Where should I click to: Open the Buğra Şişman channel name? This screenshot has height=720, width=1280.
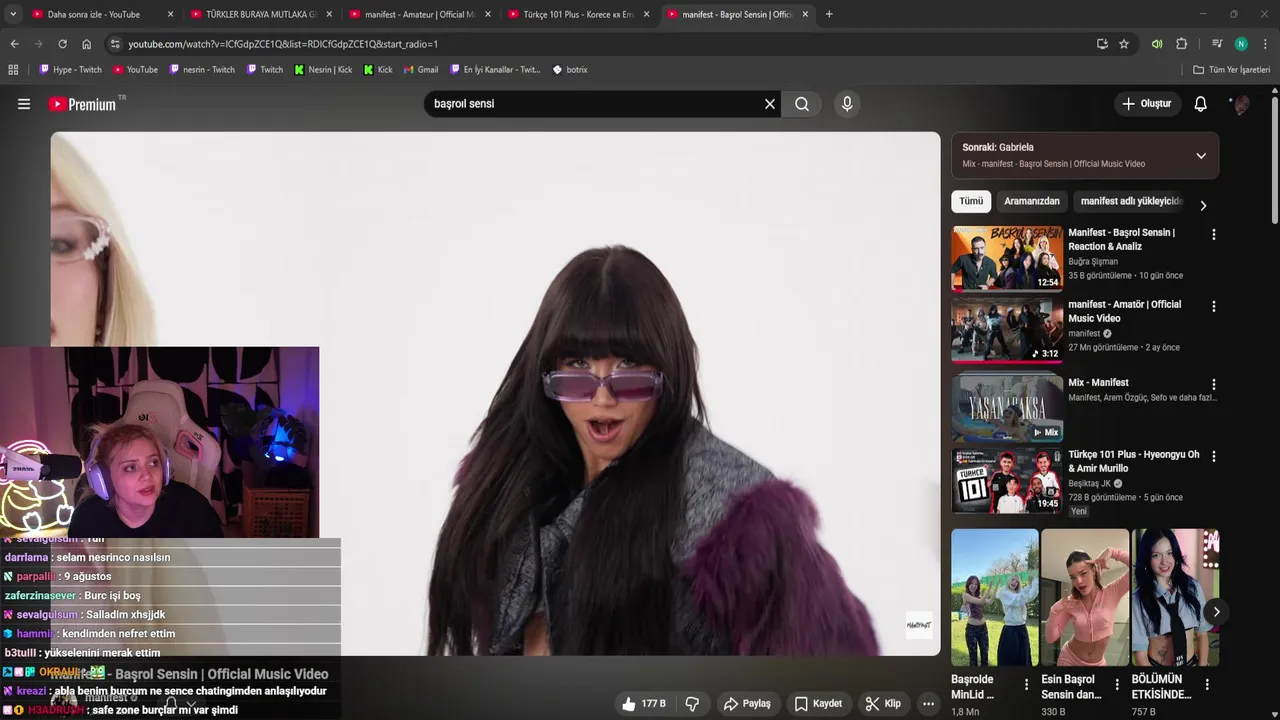point(1093,262)
